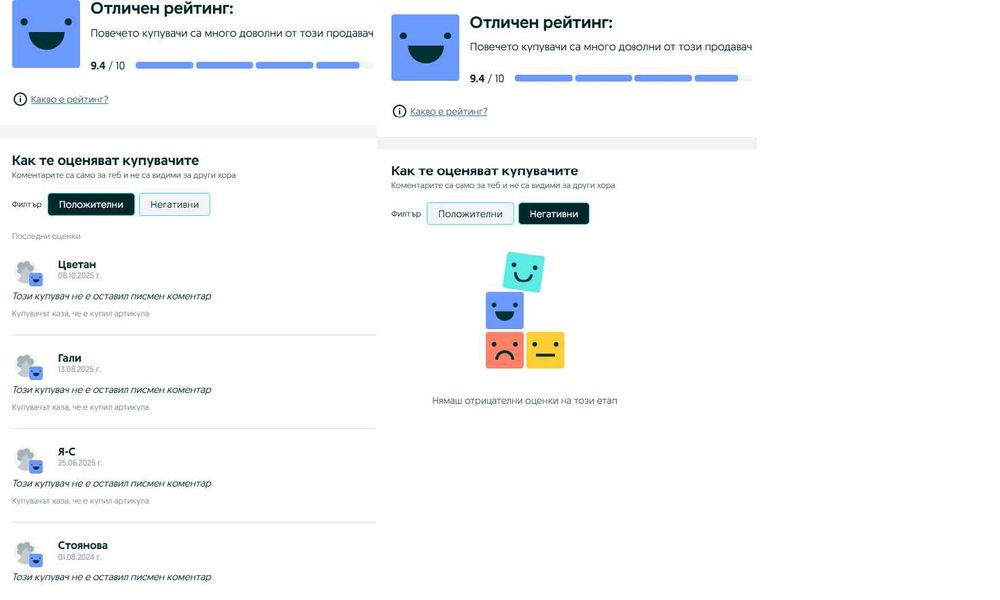
Task: Click the info icon beside right 'Какво е рейтинг?'
Action: [x=399, y=112]
